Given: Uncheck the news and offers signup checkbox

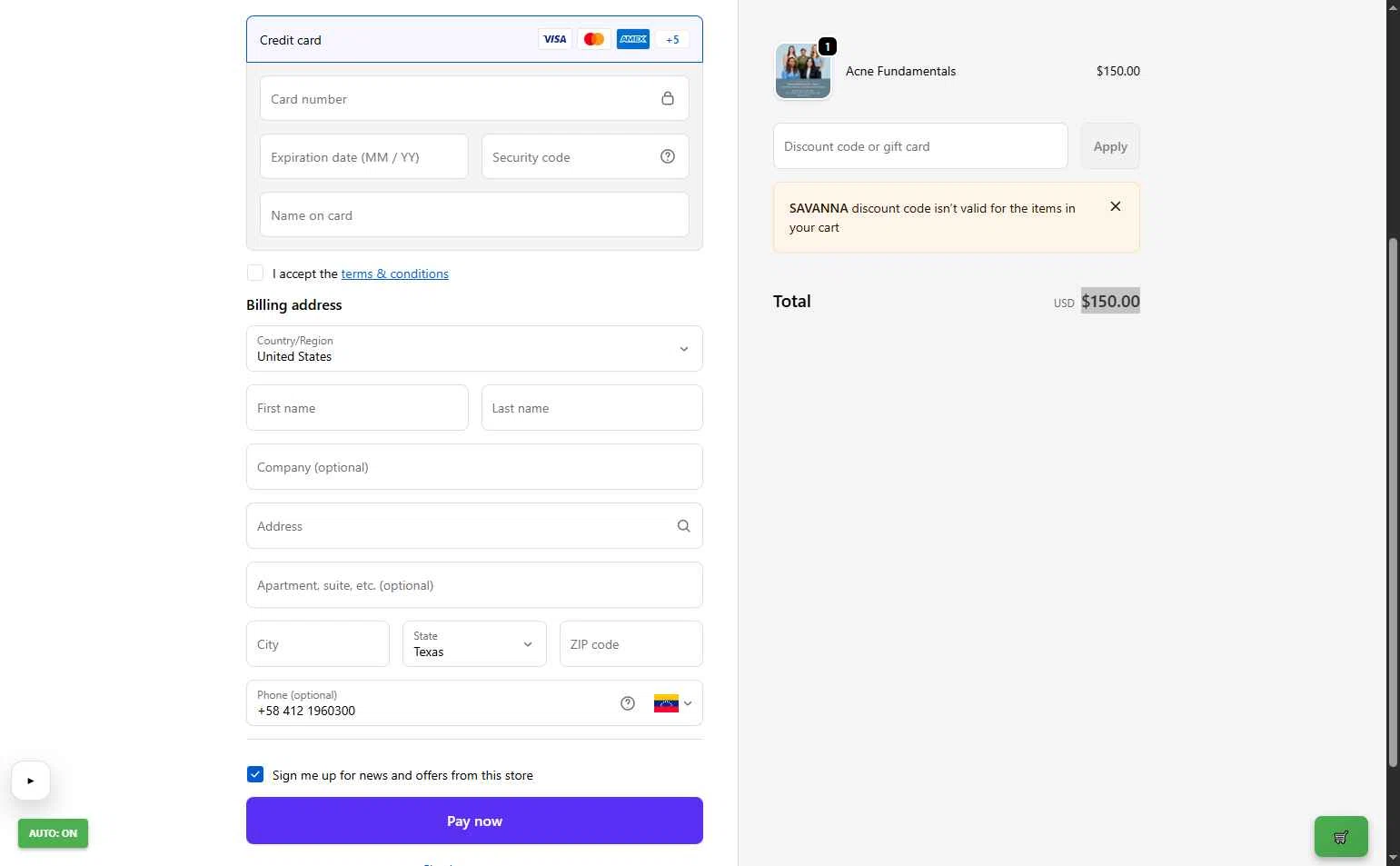Looking at the screenshot, I should [255, 775].
